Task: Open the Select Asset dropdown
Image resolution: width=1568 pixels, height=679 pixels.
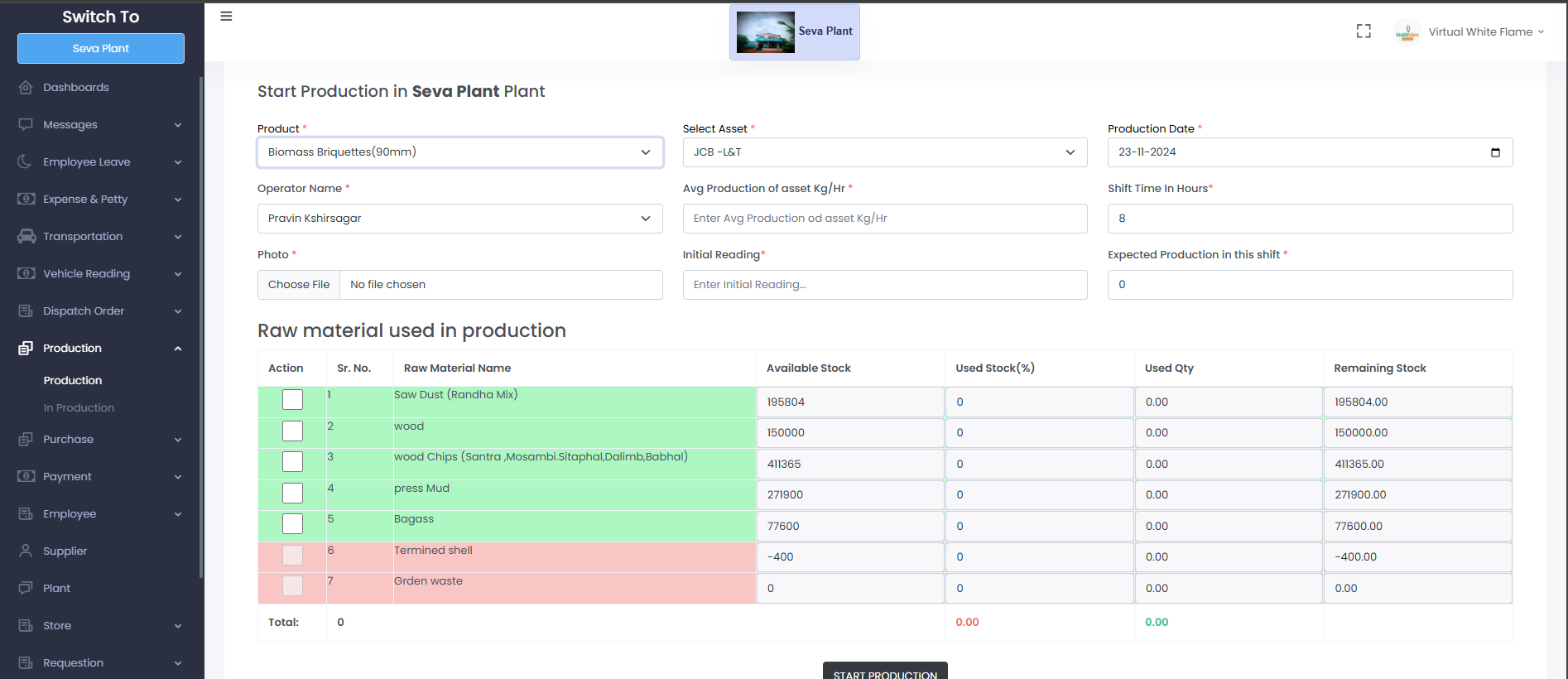Action: pos(884,152)
